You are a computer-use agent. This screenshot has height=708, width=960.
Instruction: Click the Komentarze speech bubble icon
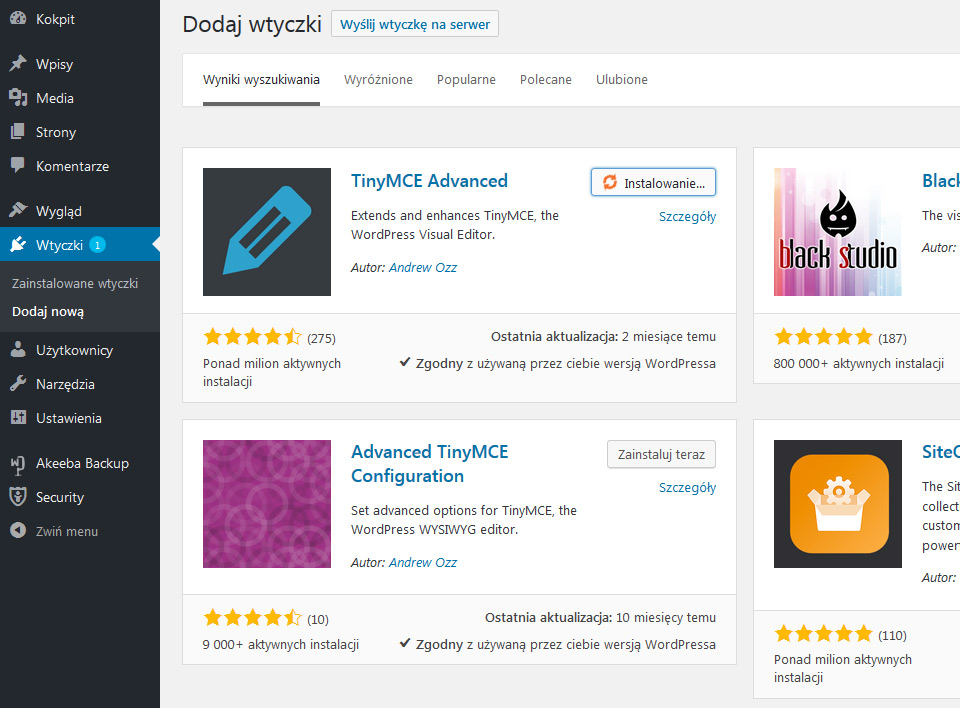click(x=18, y=165)
